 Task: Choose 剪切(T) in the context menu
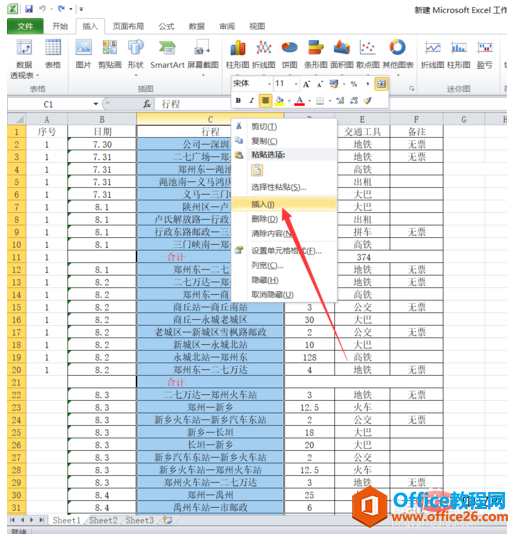tap(284, 127)
